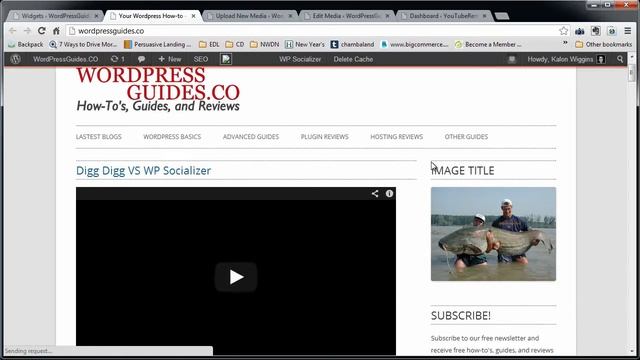The height and width of the screenshot is (360, 640).
Task: Click the broken image icon after SEO in the admin bar
Action: click(226, 59)
